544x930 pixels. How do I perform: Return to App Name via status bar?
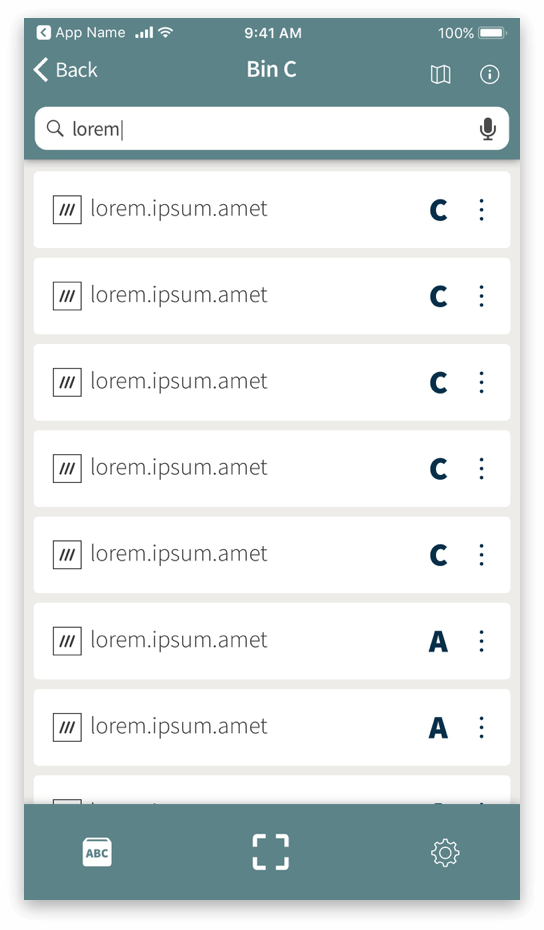tap(81, 33)
